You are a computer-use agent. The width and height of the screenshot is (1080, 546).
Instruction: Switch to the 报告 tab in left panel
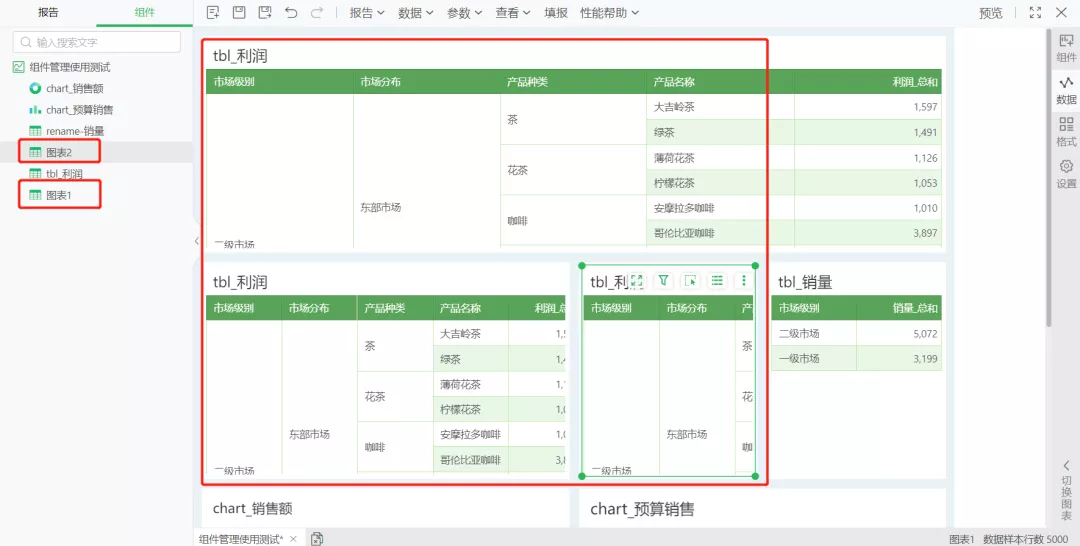(48, 12)
